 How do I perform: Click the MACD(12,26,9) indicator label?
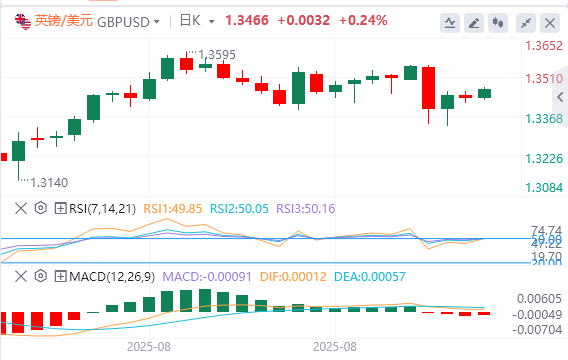[112, 277]
